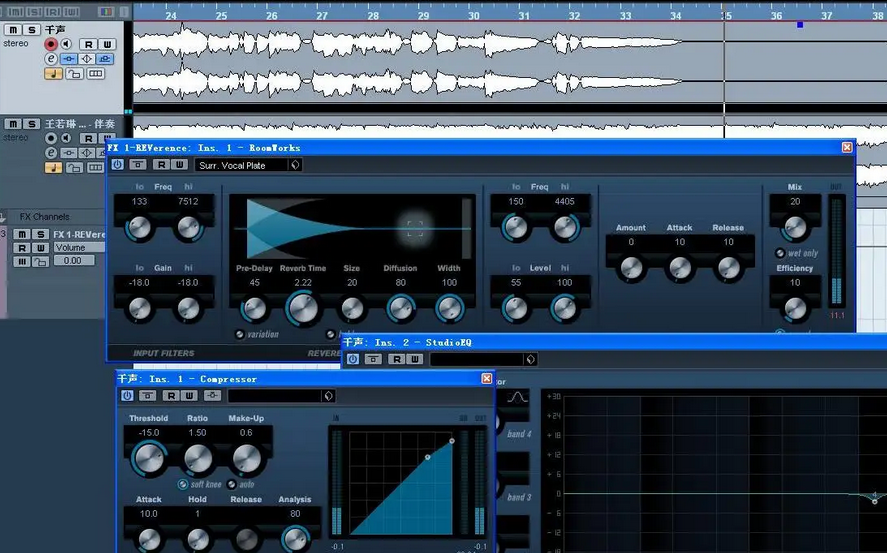The image size is (887, 553).
Task: Mute the 伴奏 track
Action: pyautogui.click(x=12, y=123)
